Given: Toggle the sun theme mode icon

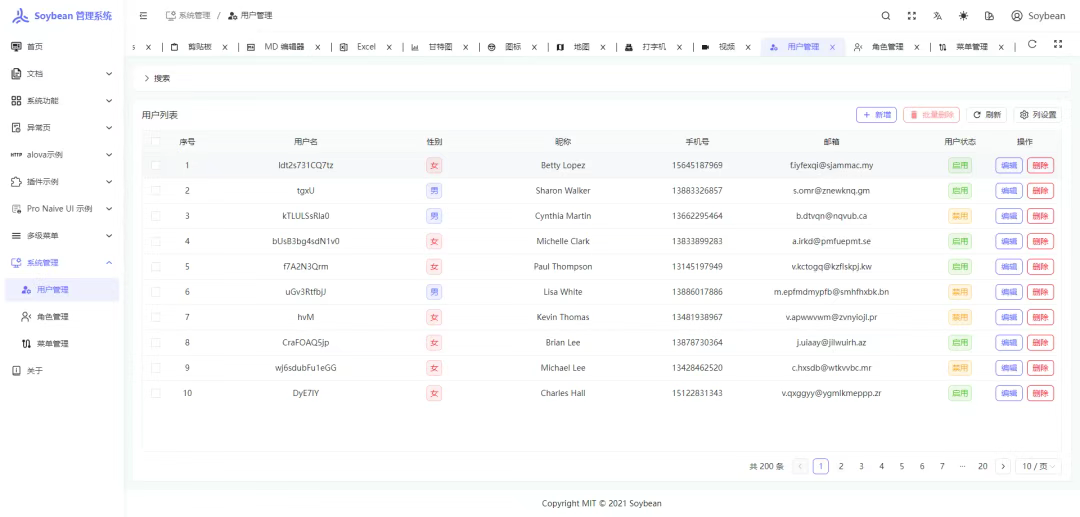Looking at the screenshot, I should (x=963, y=16).
